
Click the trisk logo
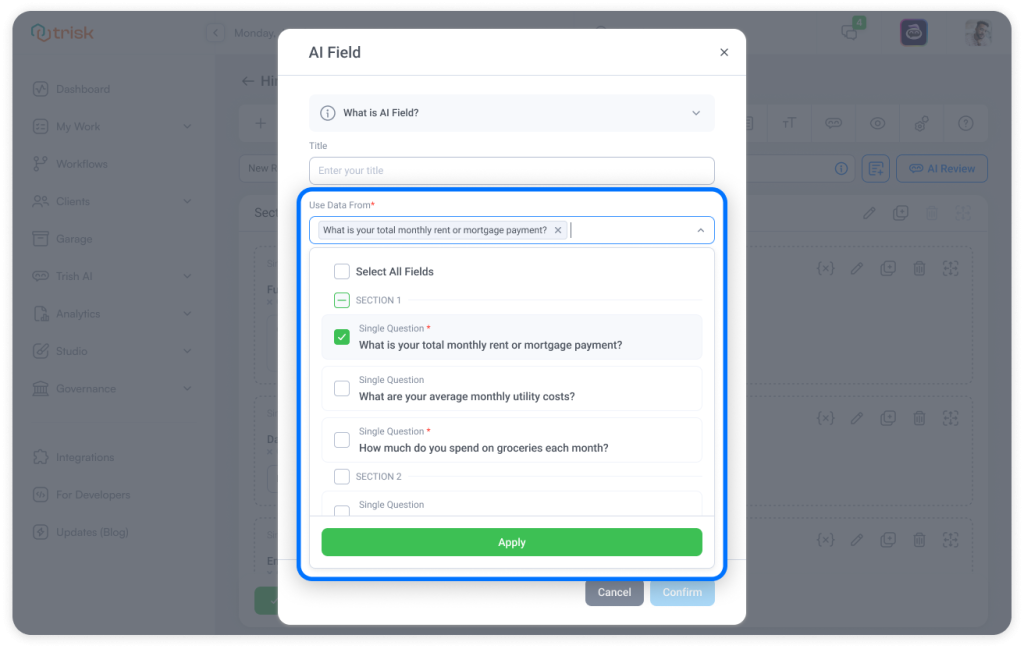click(x=63, y=32)
